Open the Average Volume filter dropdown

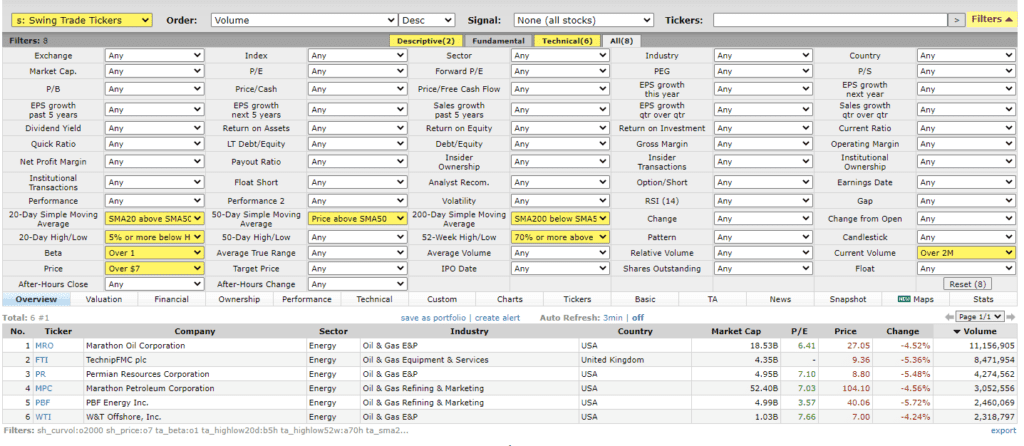[x=560, y=253]
